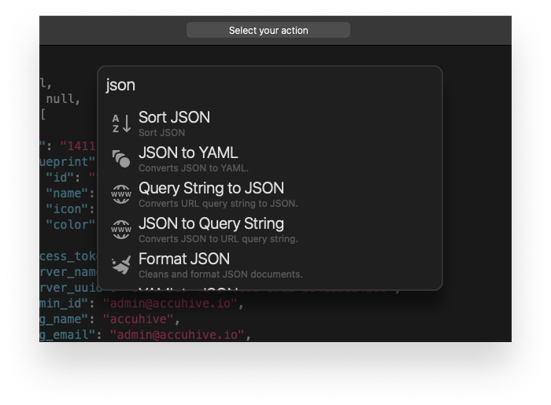551x405 pixels.
Task: Click the "json" search input field
Action: (270, 85)
